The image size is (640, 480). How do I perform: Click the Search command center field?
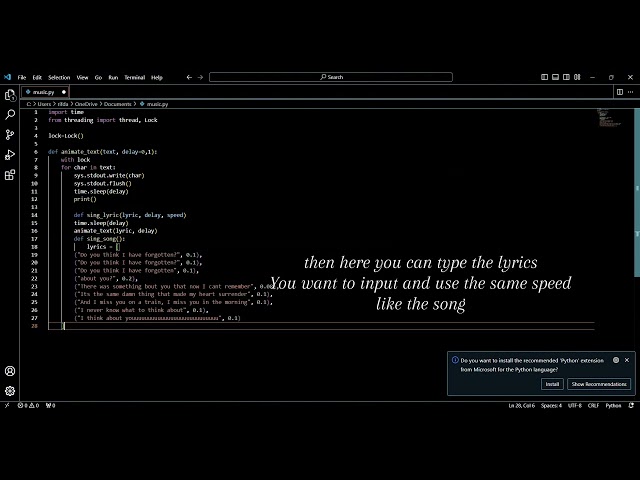pos(331,77)
